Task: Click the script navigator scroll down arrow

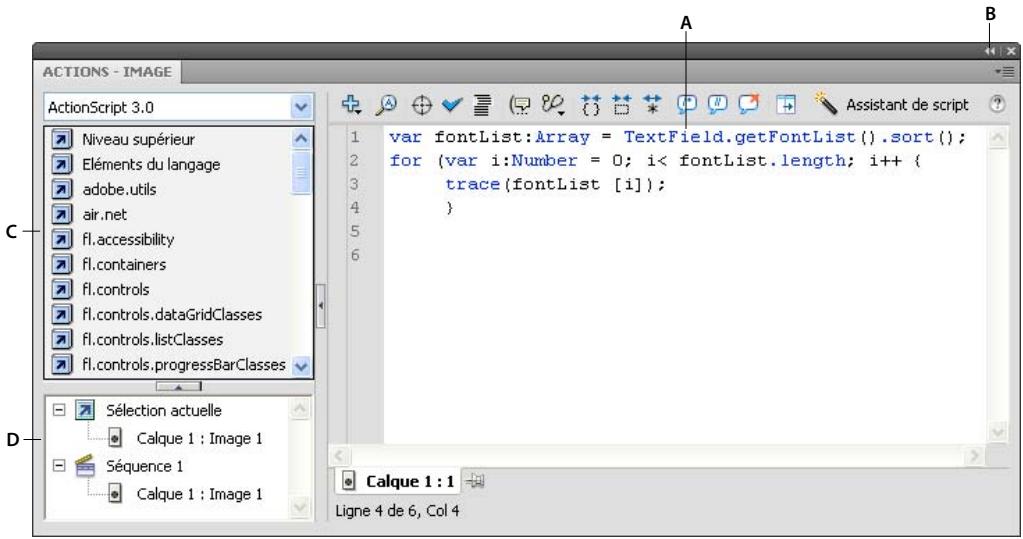Action: (x=299, y=506)
